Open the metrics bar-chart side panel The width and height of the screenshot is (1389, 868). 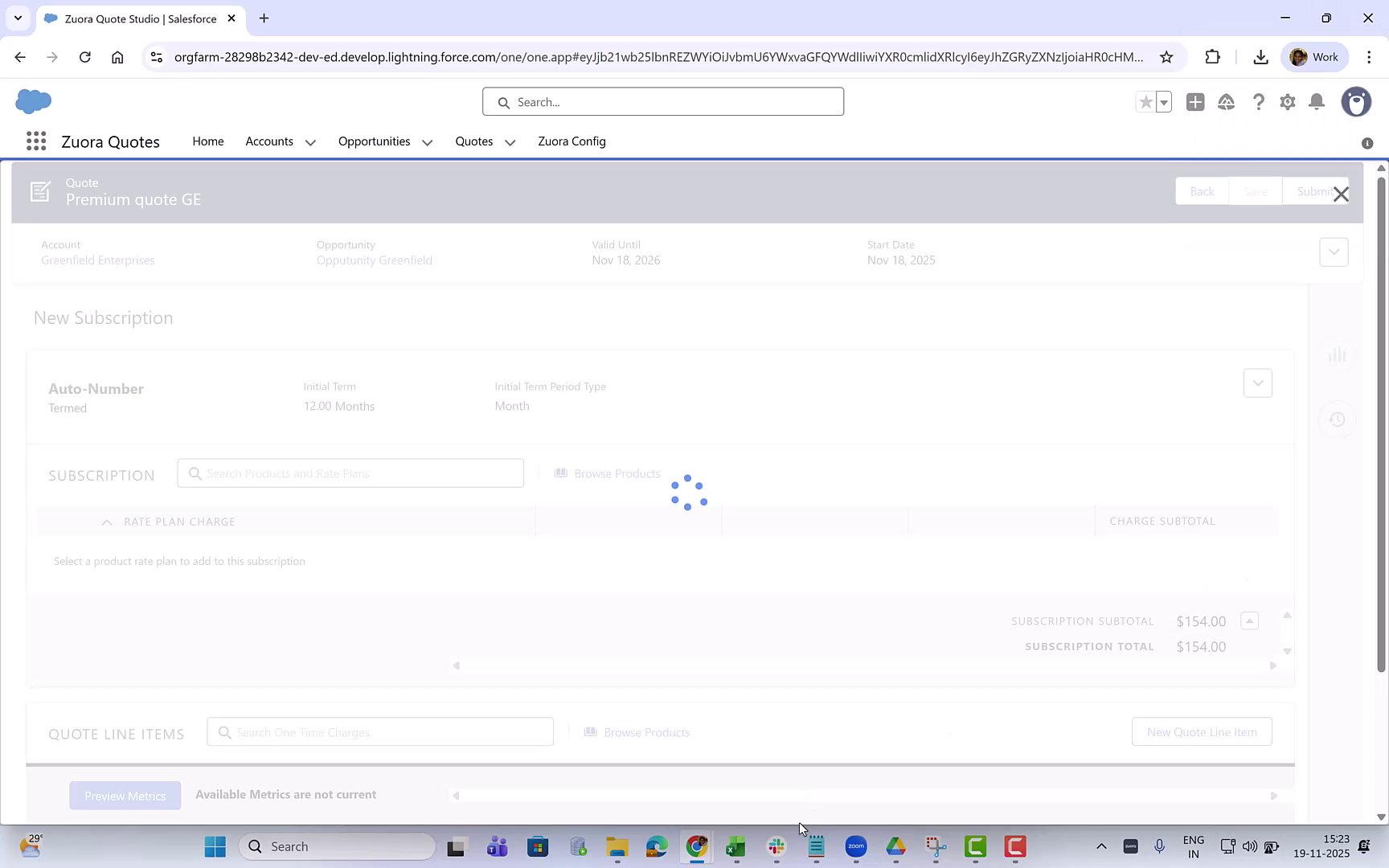1337,354
